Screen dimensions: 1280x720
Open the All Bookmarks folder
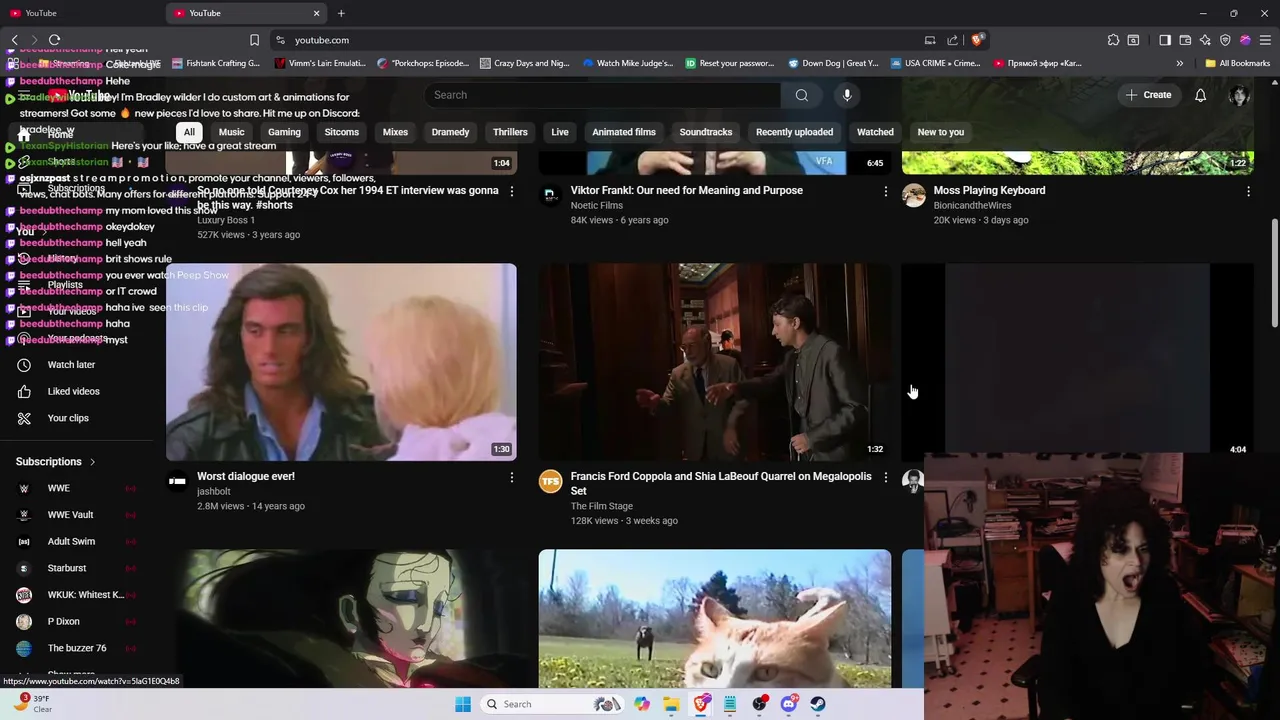point(1237,63)
